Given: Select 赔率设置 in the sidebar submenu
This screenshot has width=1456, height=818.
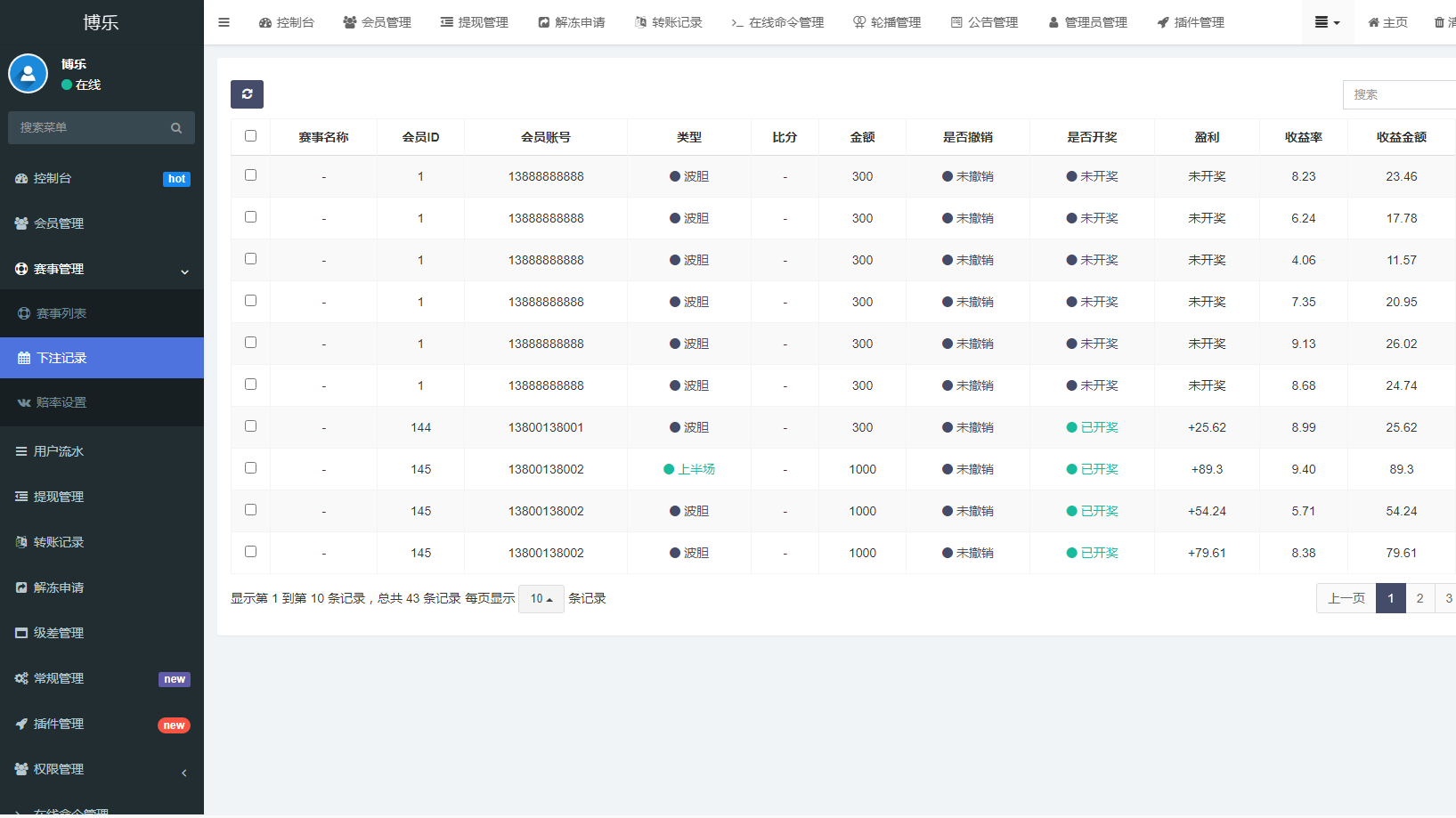Looking at the screenshot, I should tap(61, 402).
